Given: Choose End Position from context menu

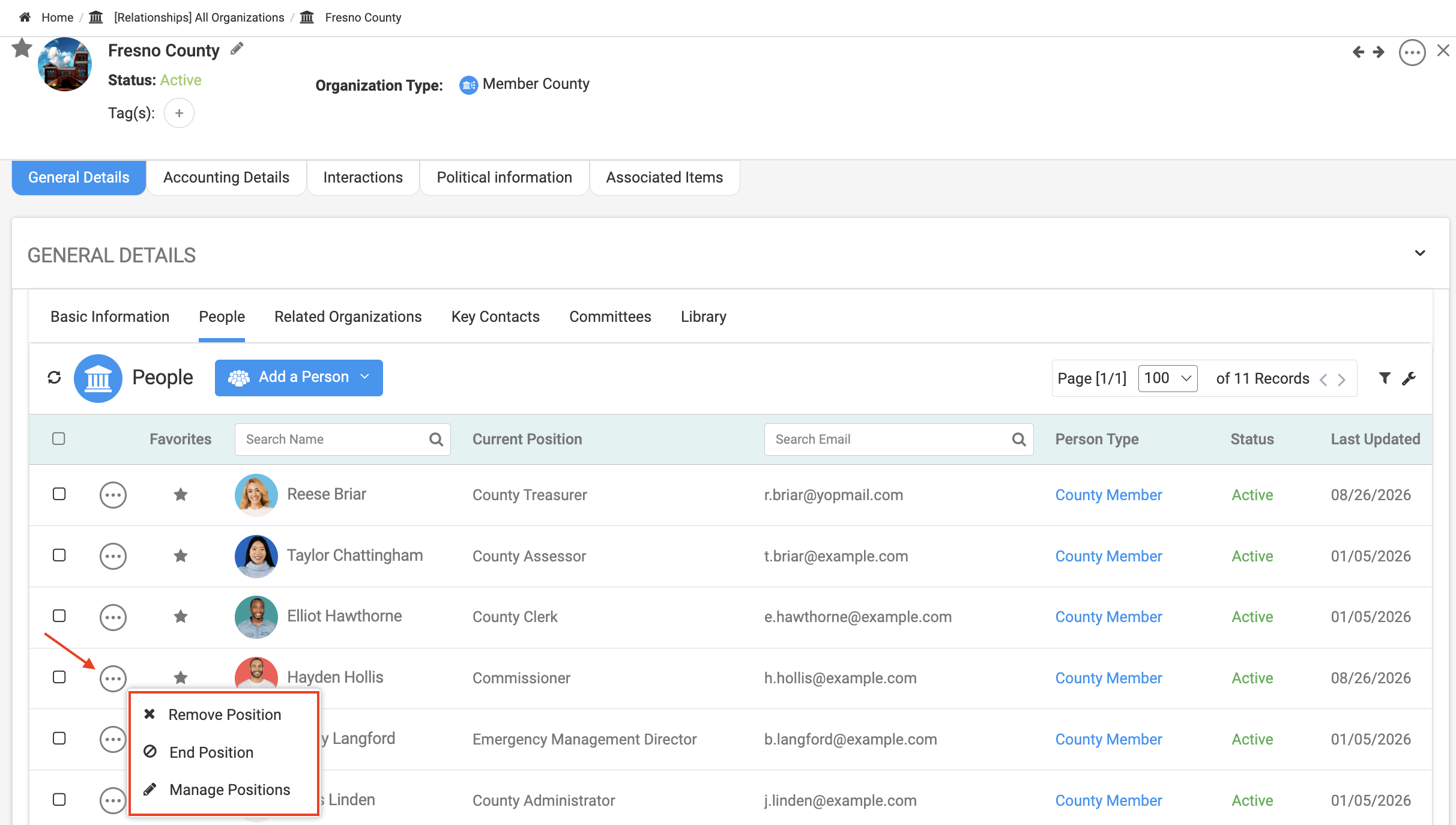Looking at the screenshot, I should click(x=211, y=752).
